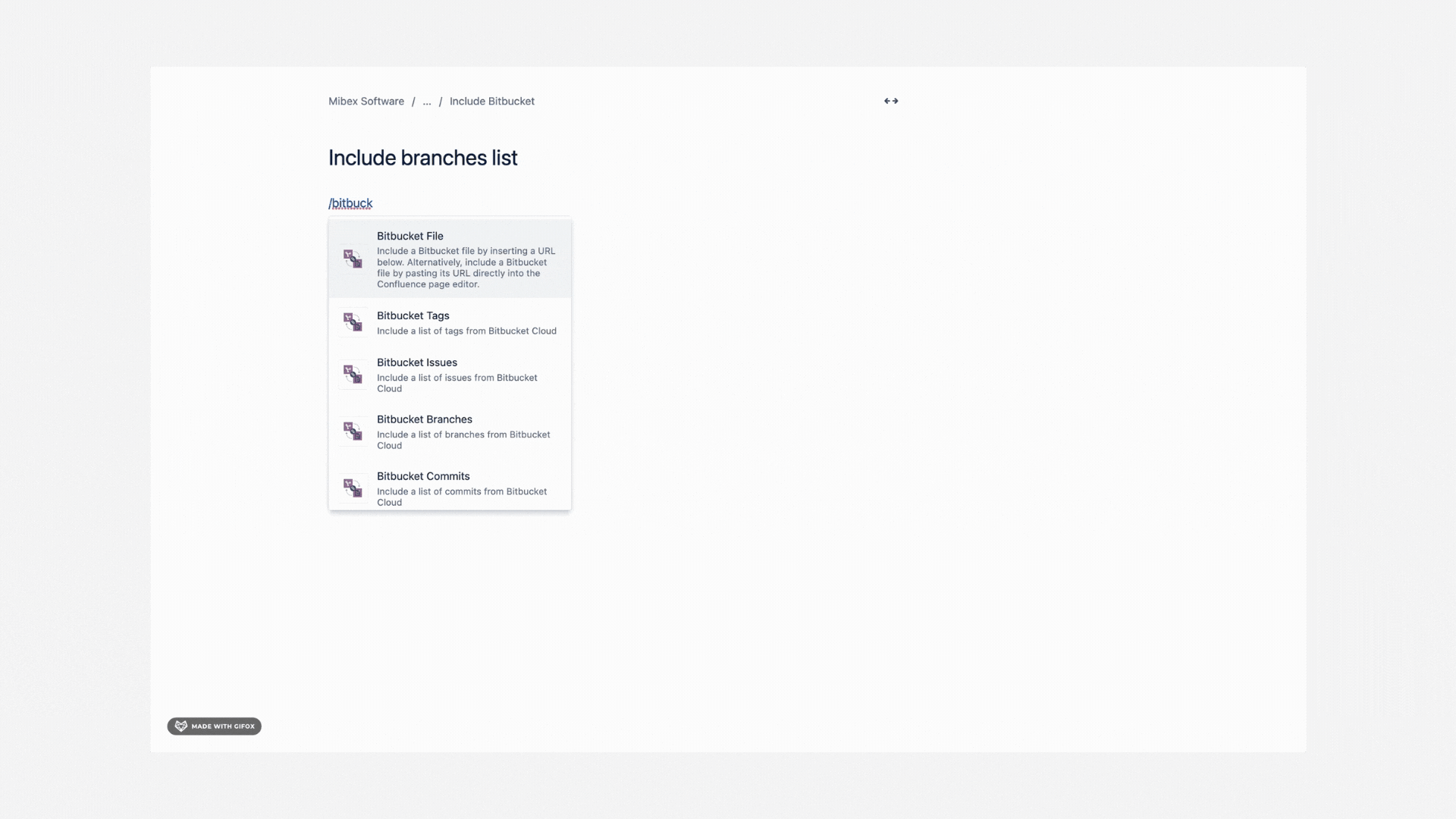Click the fox icon on the Gifox badge
Viewport: 1456px width, 819px height.
tap(180, 726)
